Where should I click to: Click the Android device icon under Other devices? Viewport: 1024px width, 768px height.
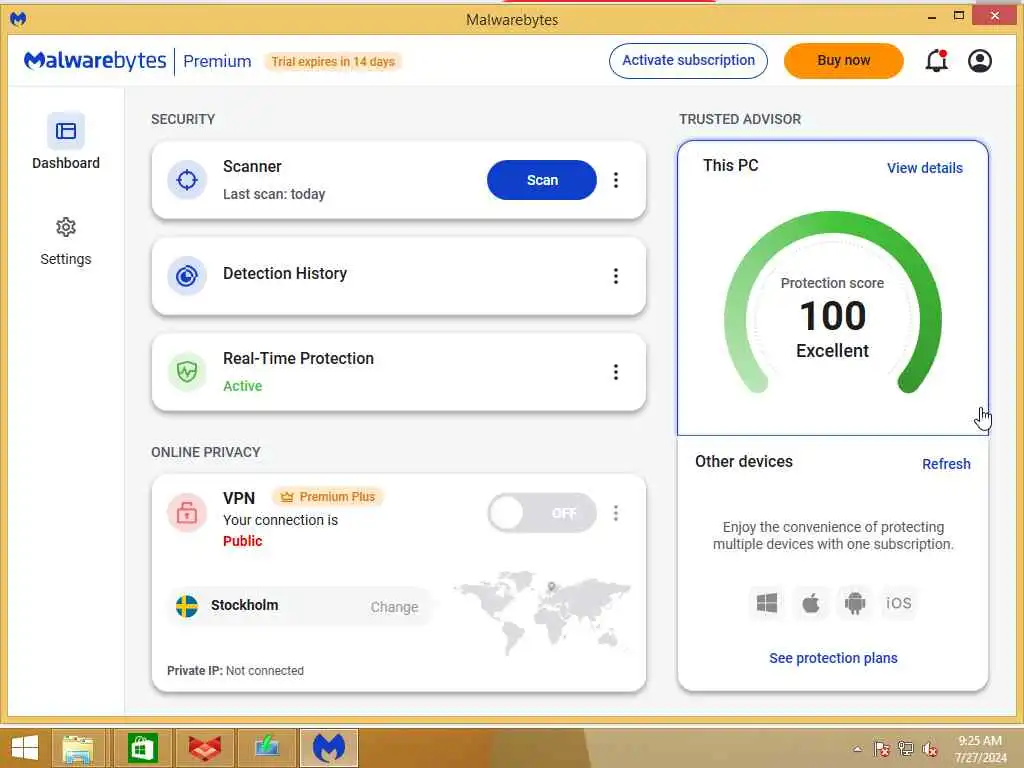[854, 603]
